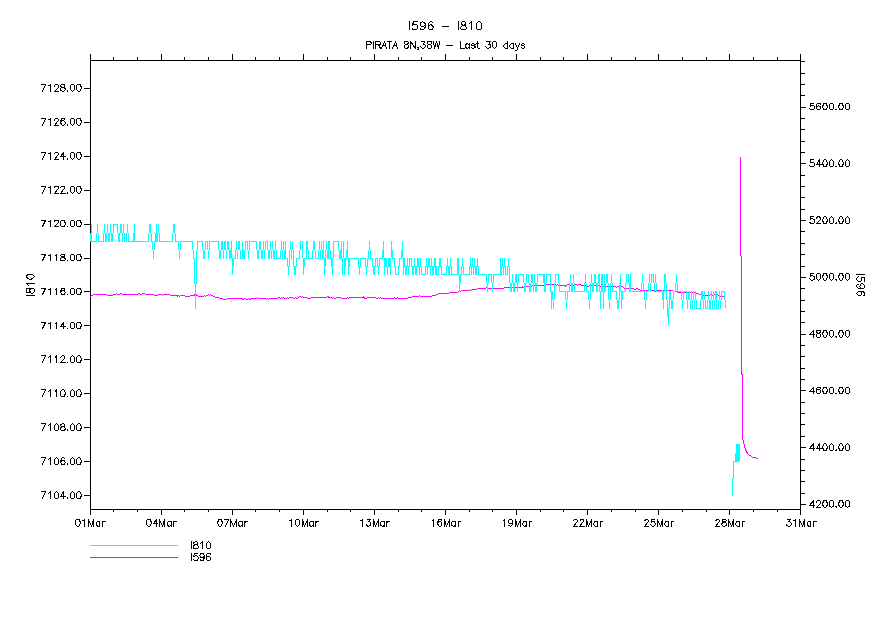The image size is (891, 630).
Task: Click the 4200.00 right axis value
Action: [x=830, y=504]
